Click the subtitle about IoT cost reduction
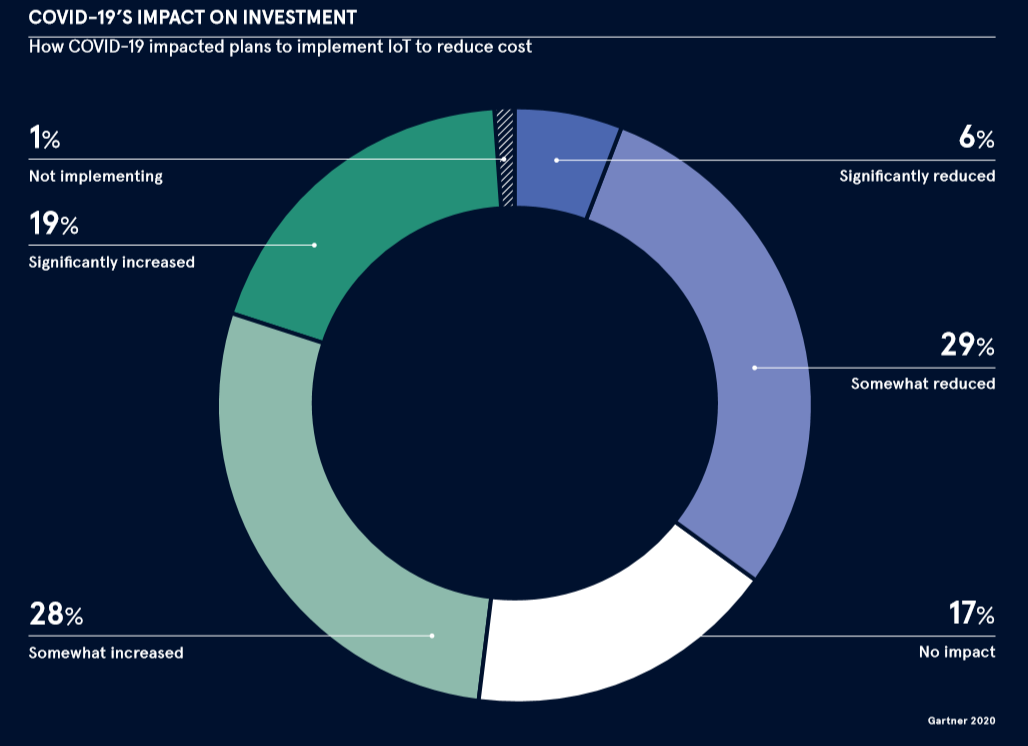 280,47
